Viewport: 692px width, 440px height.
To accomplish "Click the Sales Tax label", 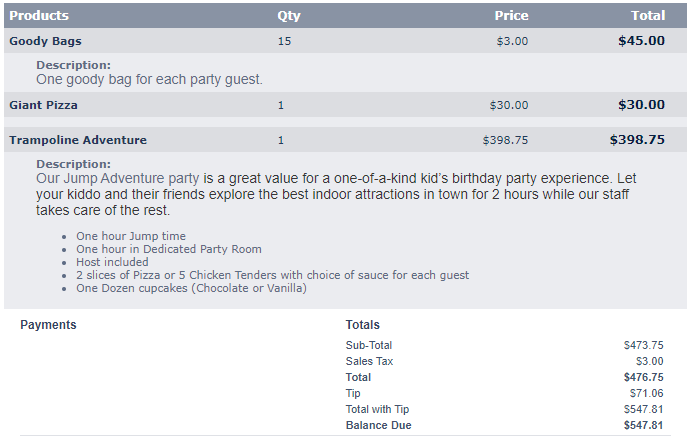I will point(369,361).
